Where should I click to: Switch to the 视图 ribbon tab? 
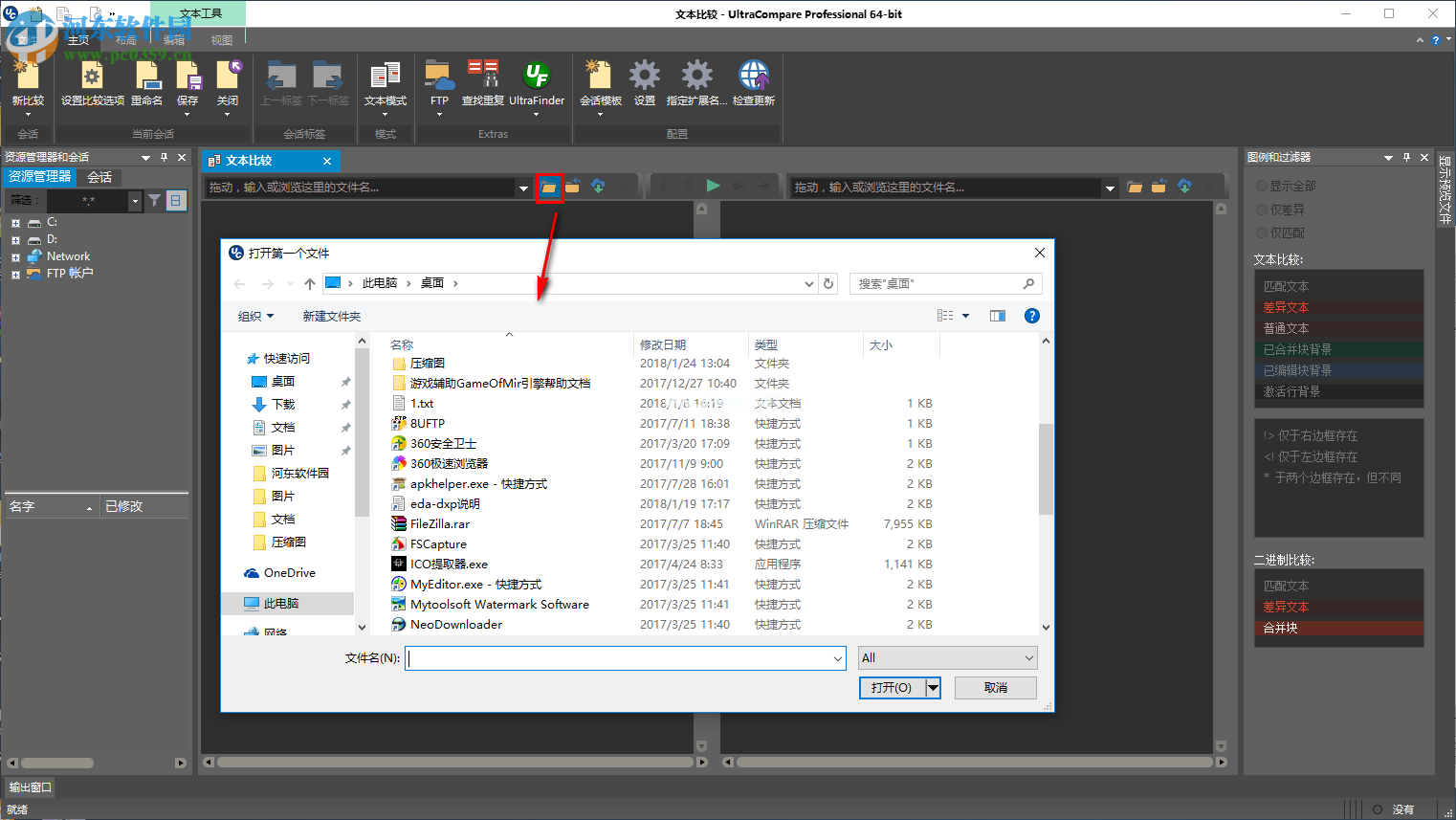[x=222, y=40]
